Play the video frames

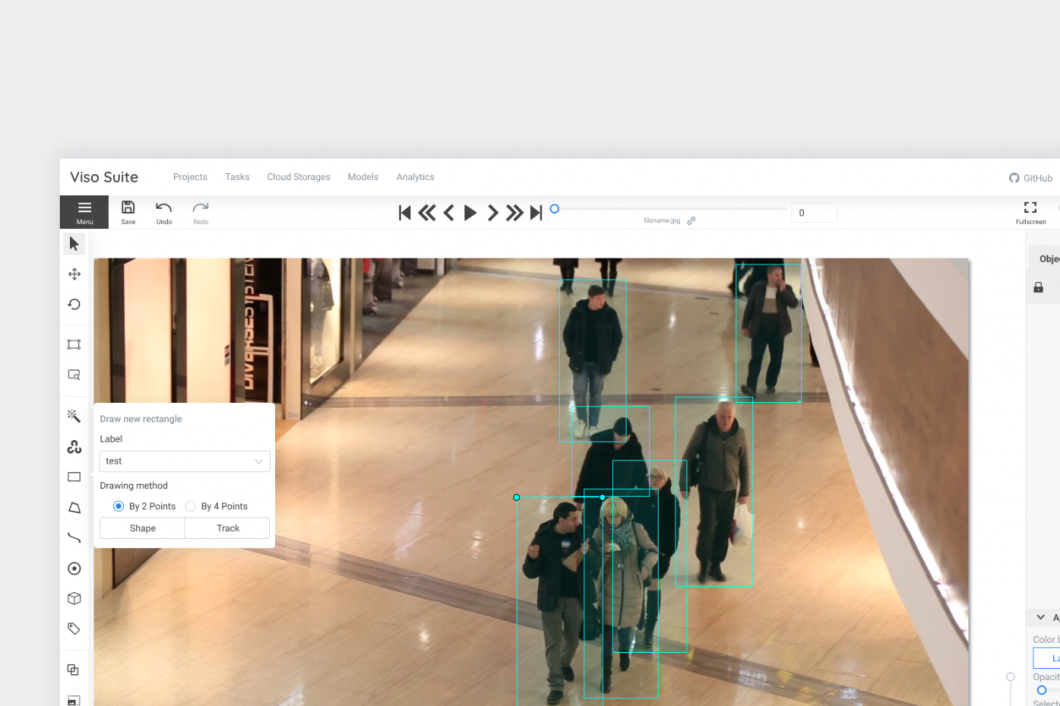pos(470,213)
